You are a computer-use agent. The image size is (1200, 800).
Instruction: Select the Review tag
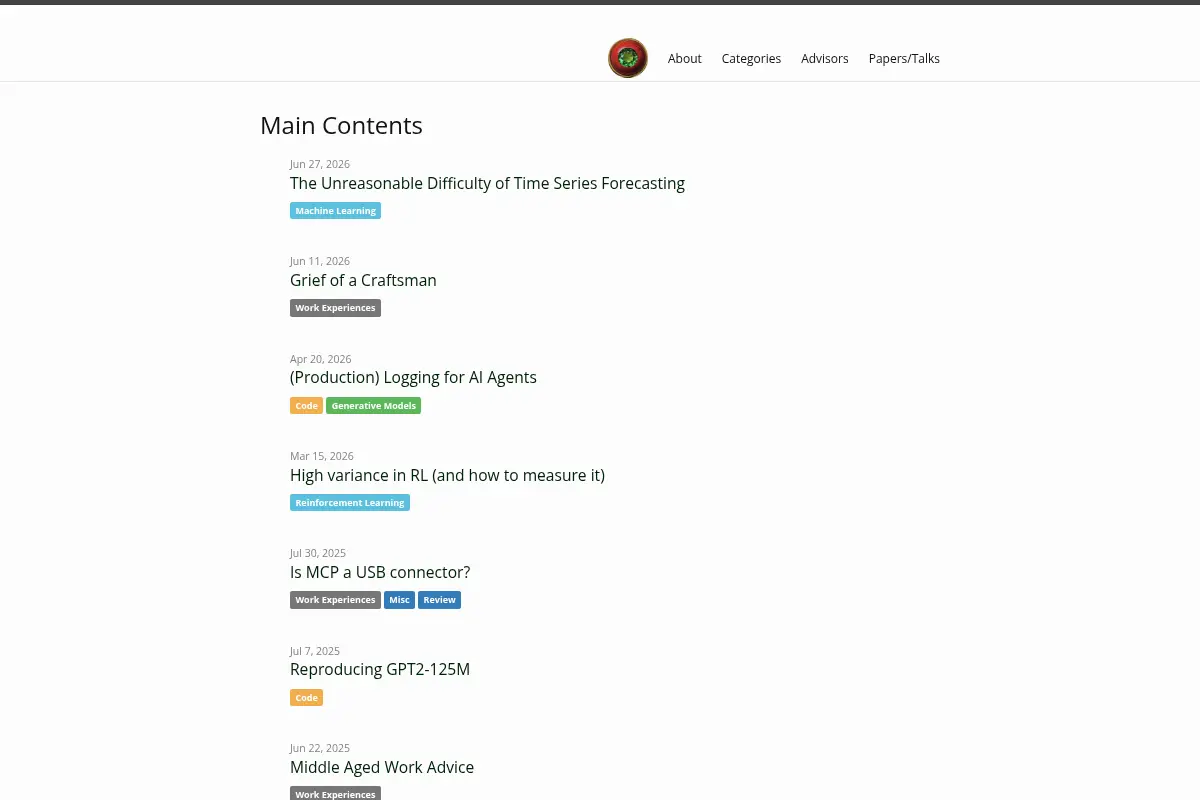pyautogui.click(x=439, y=600)
